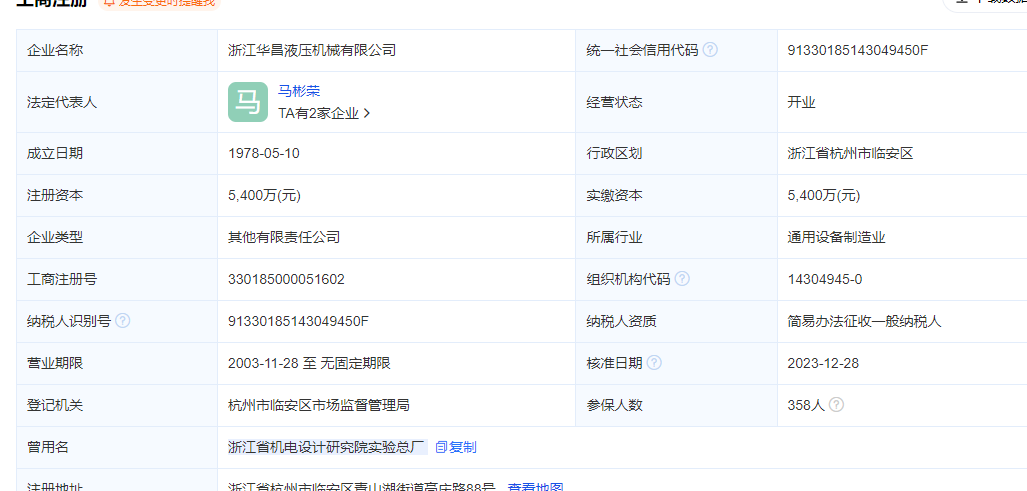Select credit code 91330185143049450F in top row
This screenshot has height=491, width=1027.
pyautogui.click(x=858, y=50)
